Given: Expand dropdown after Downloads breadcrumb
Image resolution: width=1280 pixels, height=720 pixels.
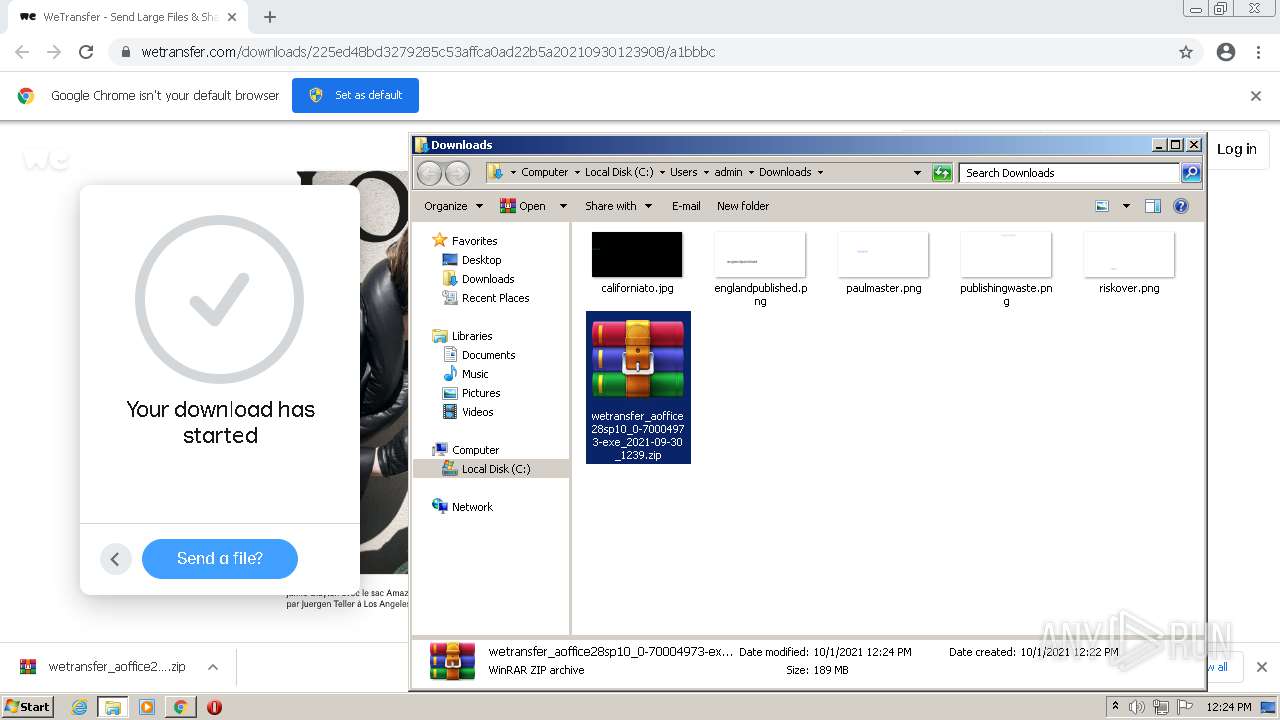Looking at the screenshot, I should 821,173.
